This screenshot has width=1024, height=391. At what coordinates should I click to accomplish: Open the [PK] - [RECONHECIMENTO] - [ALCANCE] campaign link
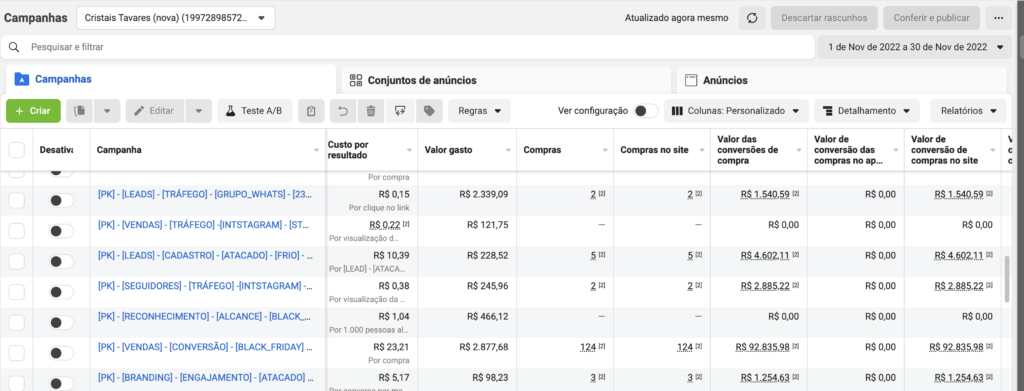tap(205, 316)
